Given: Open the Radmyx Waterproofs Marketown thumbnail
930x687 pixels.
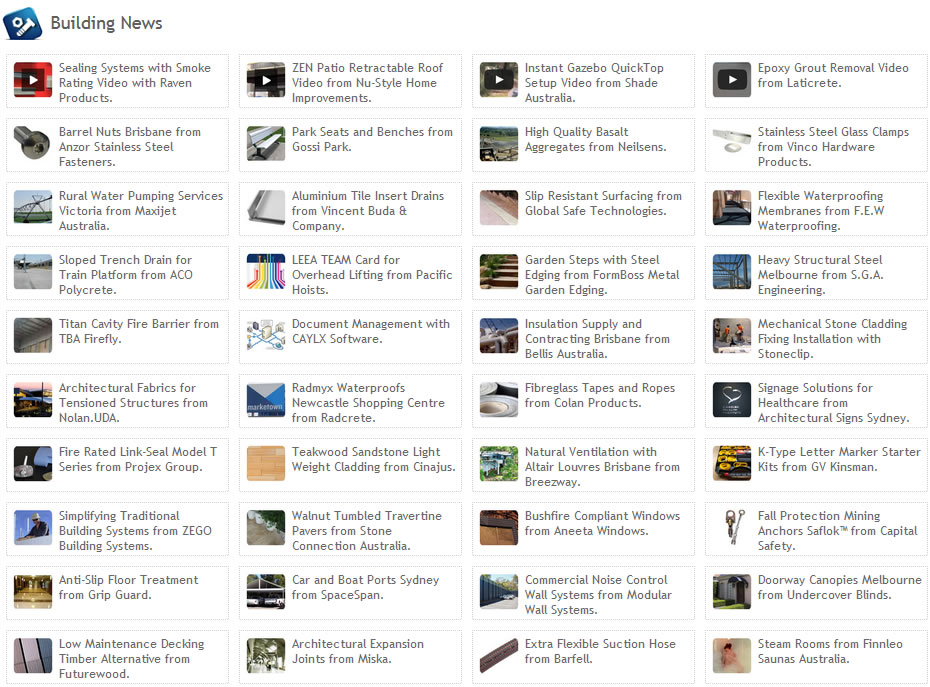Looking at the screenshot, I should [x=266, y=400].
